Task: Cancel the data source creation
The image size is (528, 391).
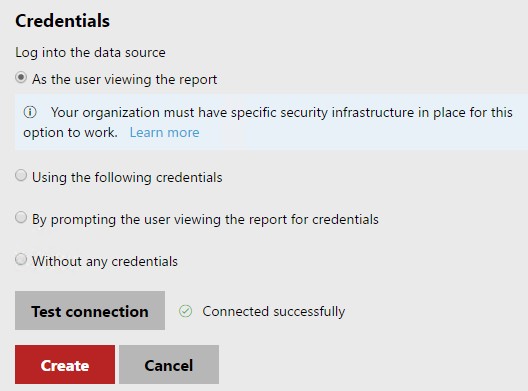Action: pos(169,364)
